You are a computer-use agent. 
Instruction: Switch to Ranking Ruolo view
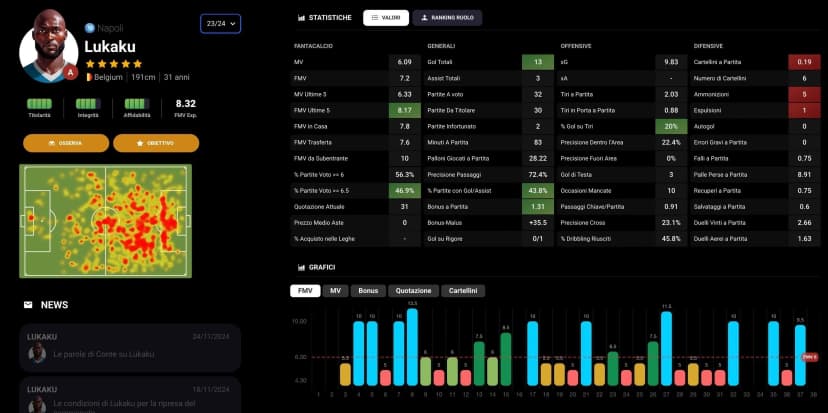448,18
